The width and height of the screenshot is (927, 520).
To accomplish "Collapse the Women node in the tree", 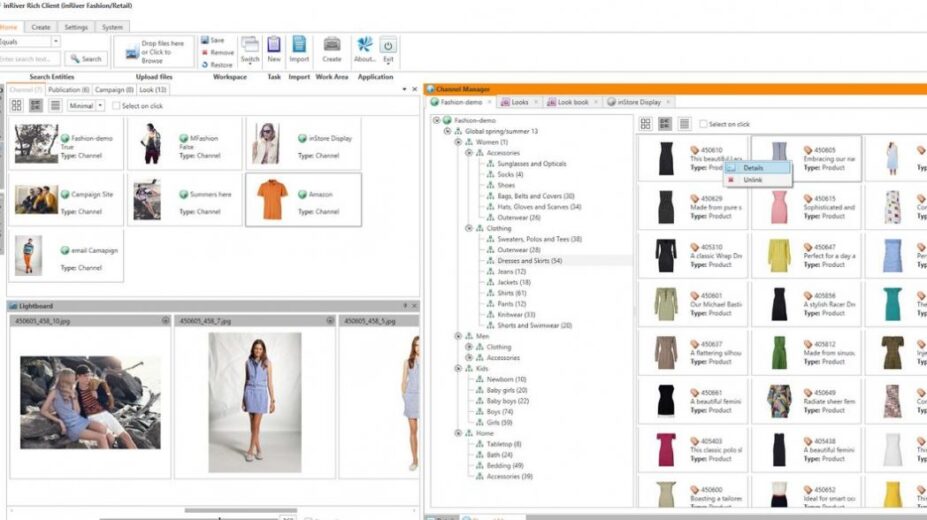I will 458,142.
